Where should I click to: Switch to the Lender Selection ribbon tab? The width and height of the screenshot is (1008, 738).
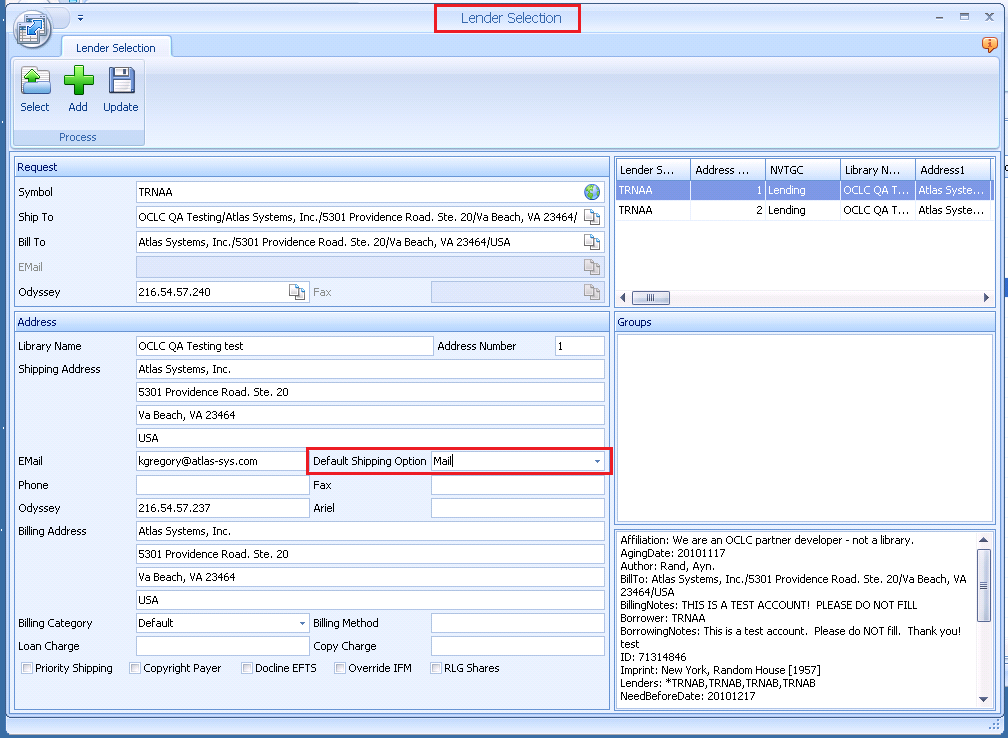click(115, 48)
